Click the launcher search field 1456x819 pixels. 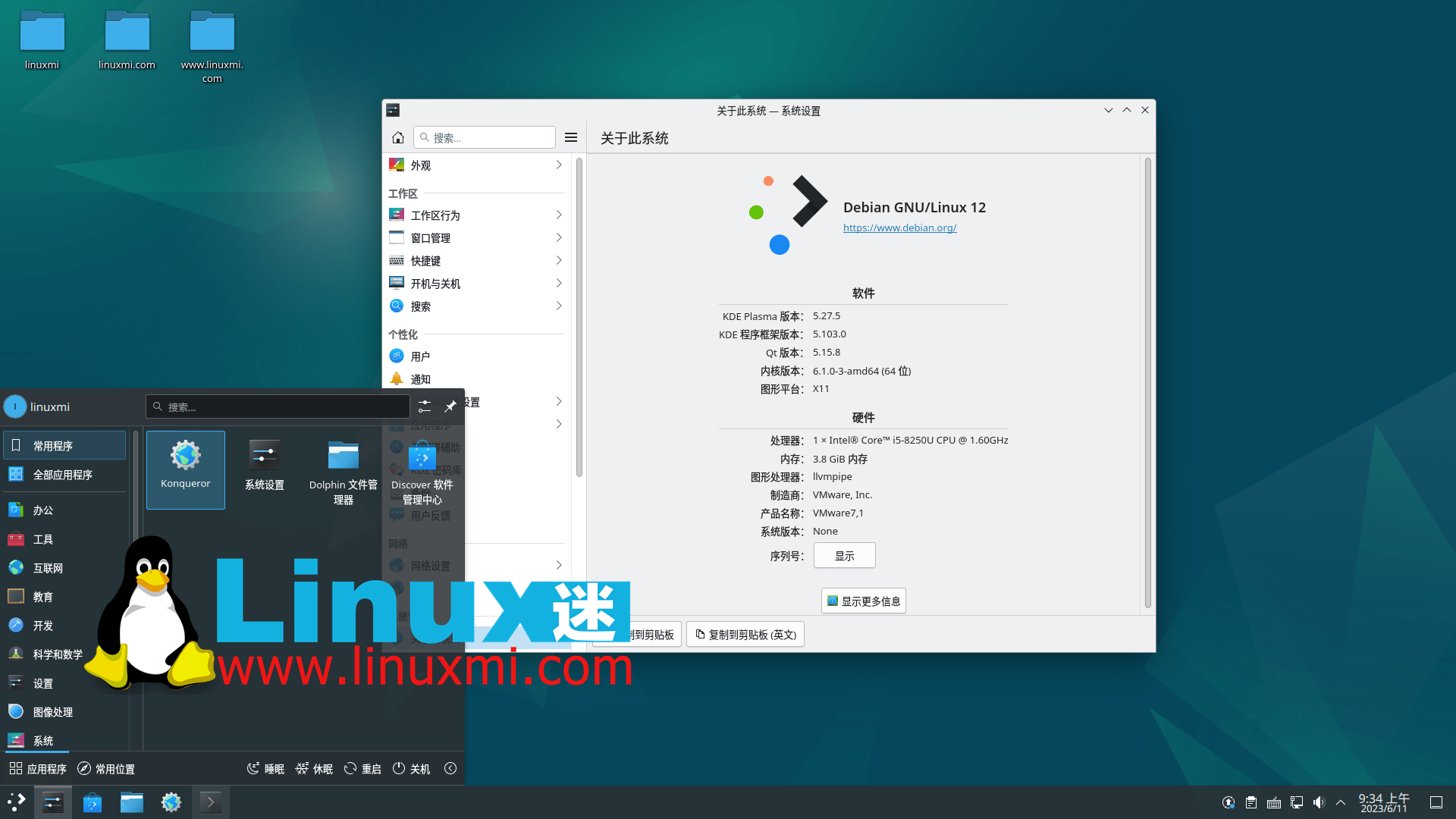[x=278, y=406]
